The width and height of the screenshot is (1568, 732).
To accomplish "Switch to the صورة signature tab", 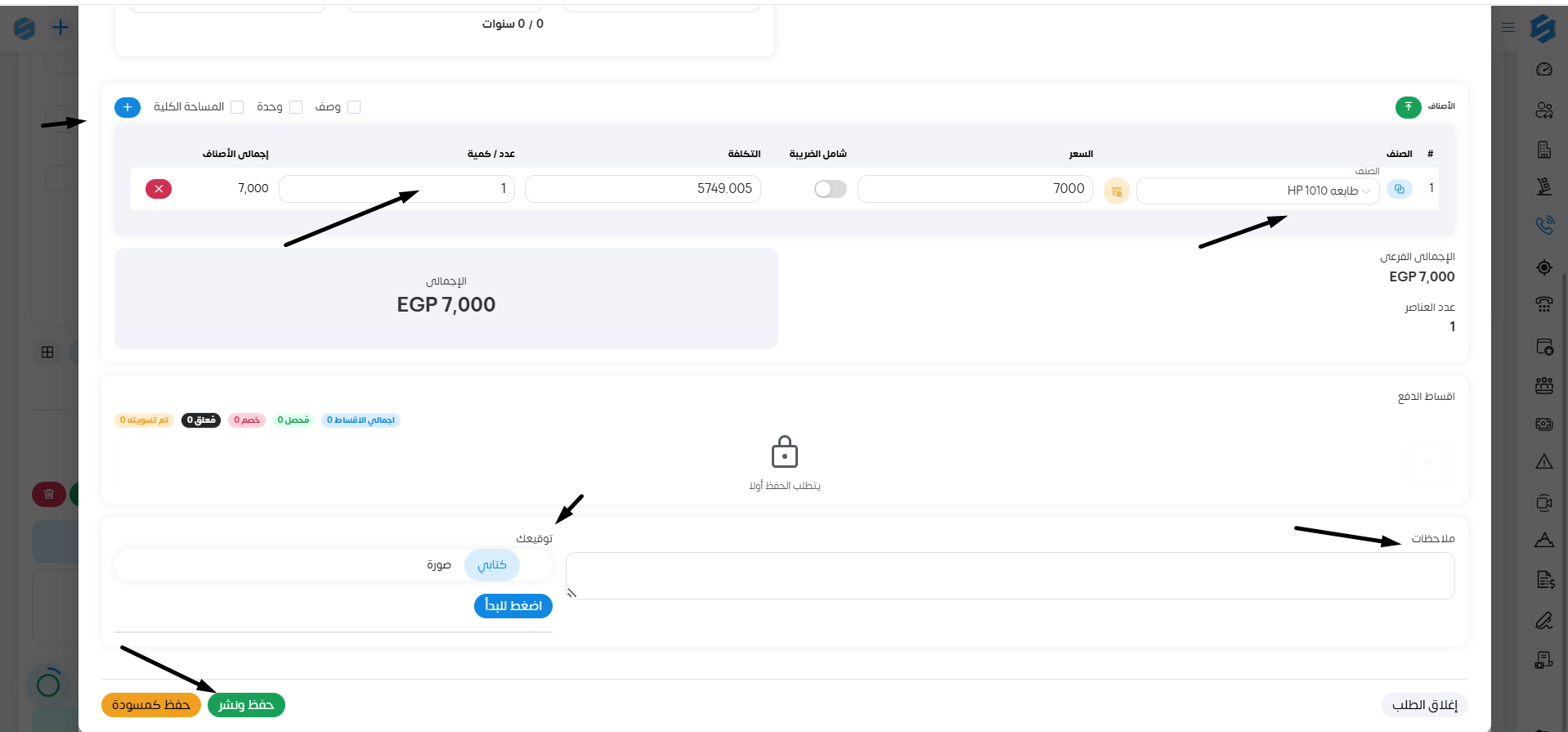I will [438, 565].
